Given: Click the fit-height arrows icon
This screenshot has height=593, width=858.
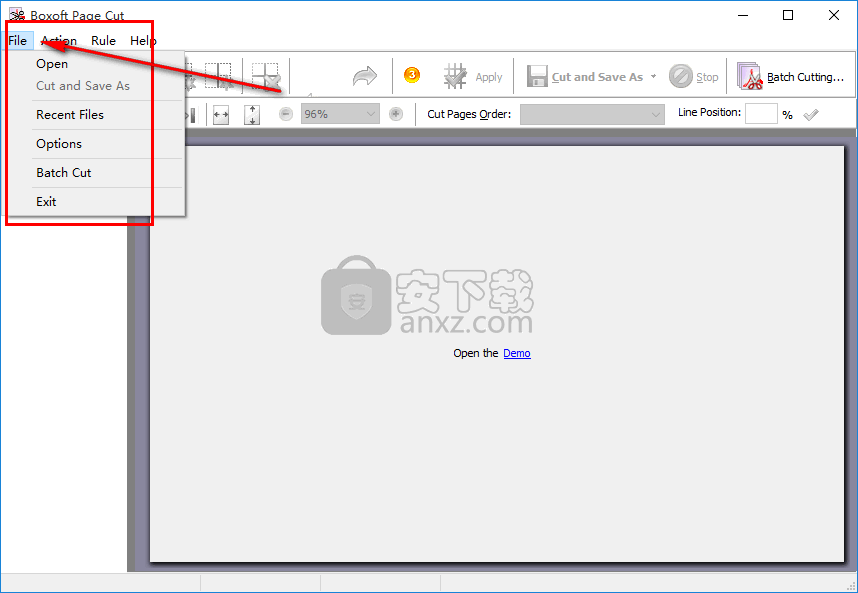Looking at the screenshot, I should pyautogui.click(x=252, y=115).
